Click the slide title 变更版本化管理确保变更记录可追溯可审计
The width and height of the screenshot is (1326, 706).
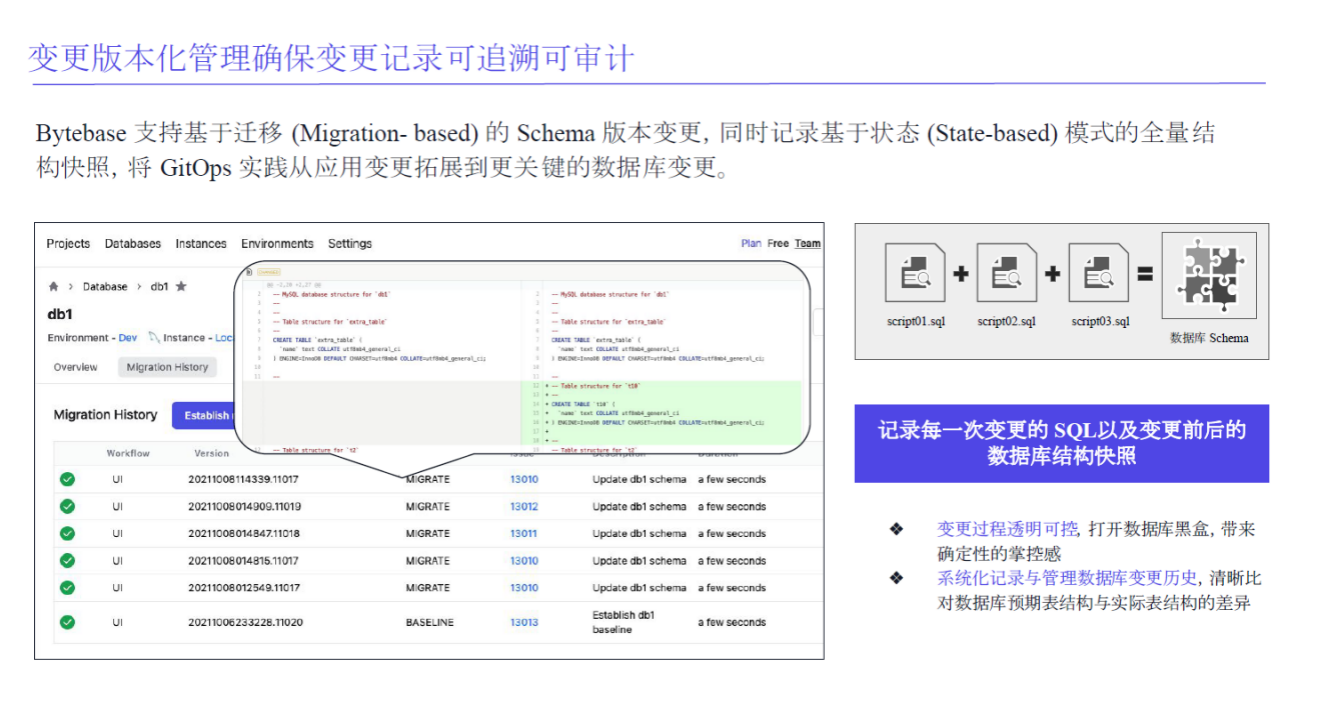[330, 58]
